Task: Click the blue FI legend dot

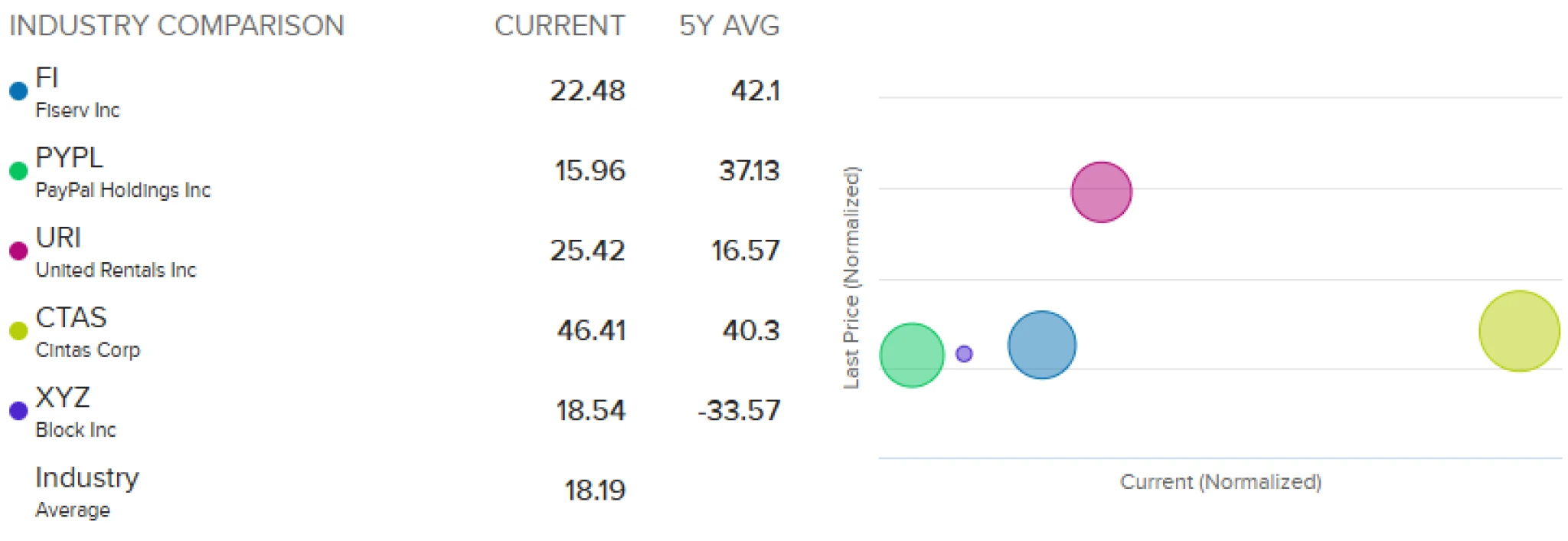Action: (x=18, y=91)
